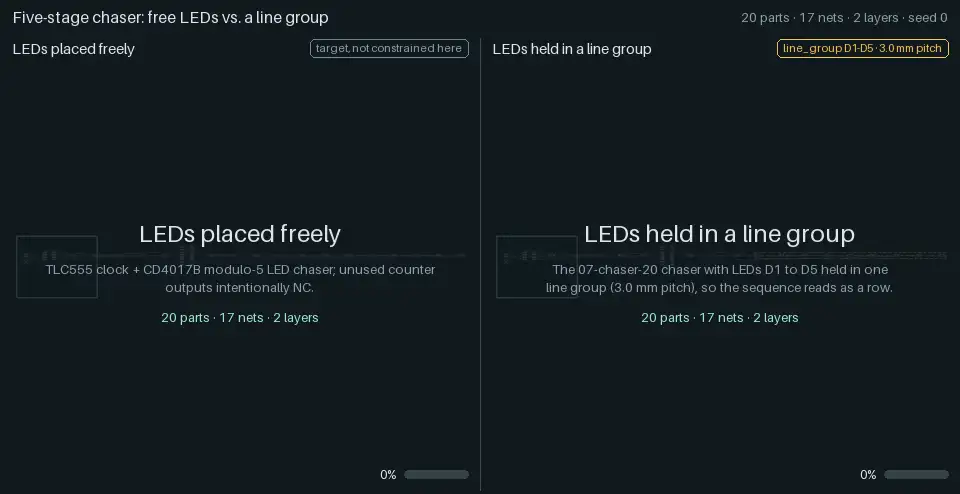Click the 'target, not constrained here' badge
The width and height of the screenshot is (960, 494).
389,48
